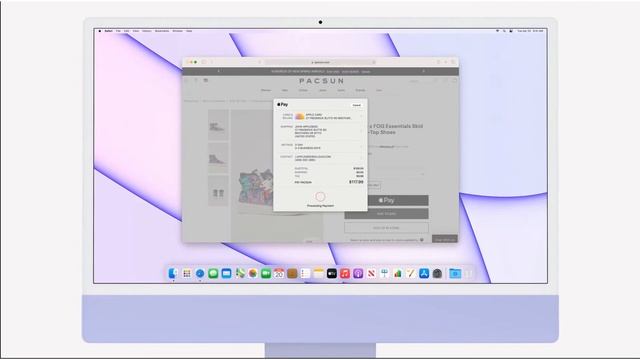
Task: Click next arrow on promo banner
Action: click(x=423, y=71)
